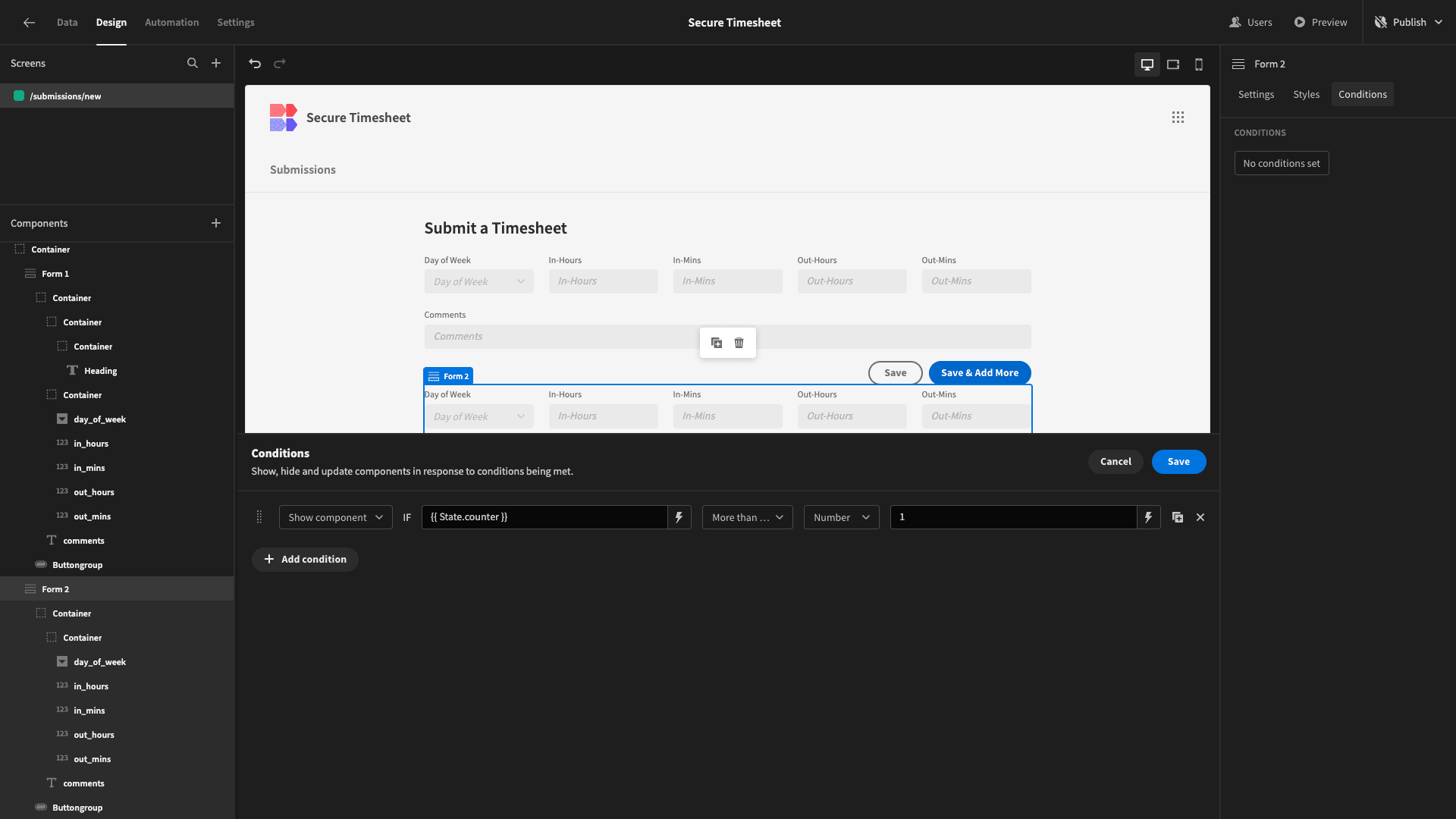The height and width of the screenshot is (819, 1456).
Task: Add a component with the plus icon
Action: pos(216,223)
